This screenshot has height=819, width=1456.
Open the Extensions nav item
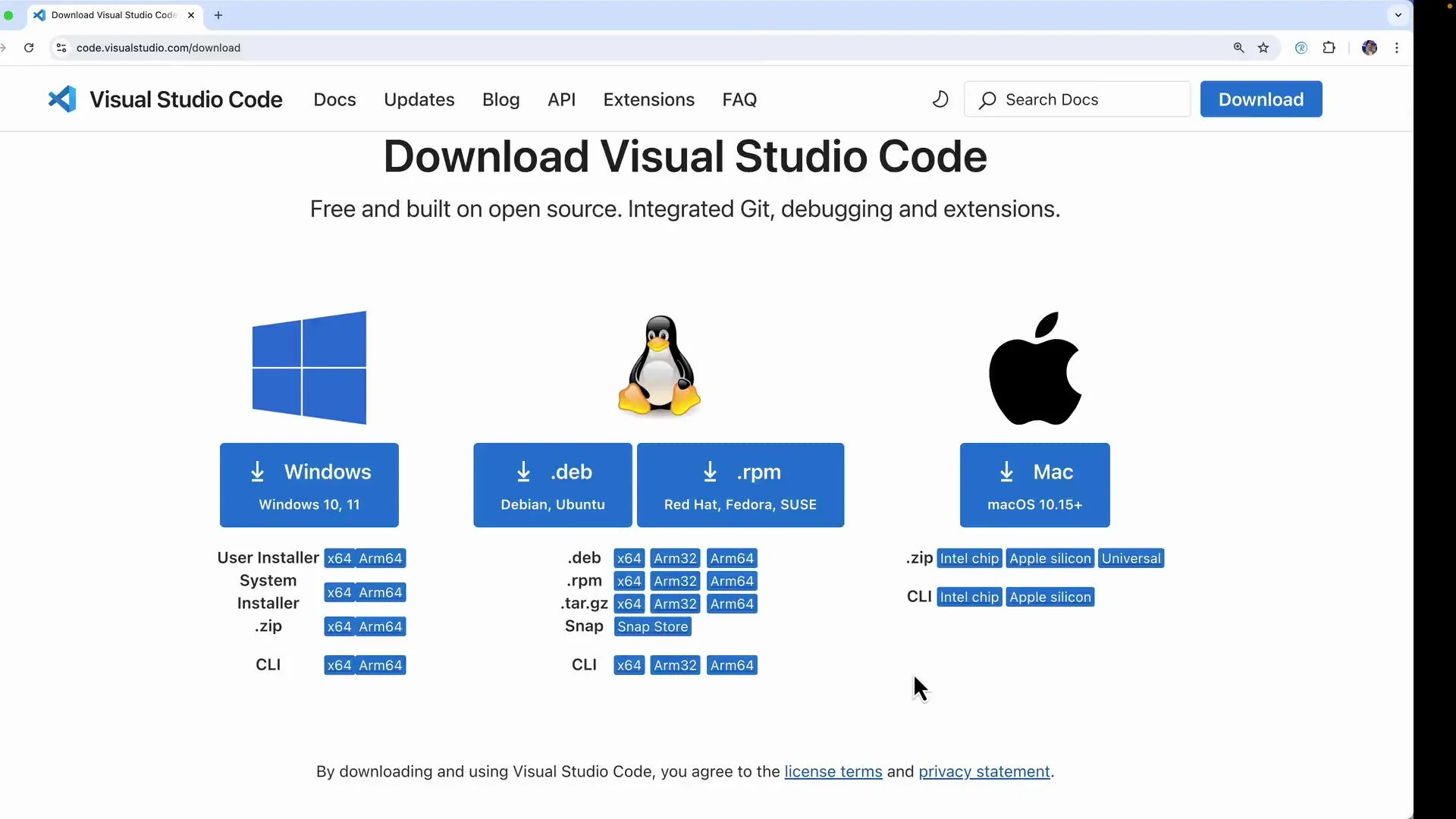[x=649, y=99]
